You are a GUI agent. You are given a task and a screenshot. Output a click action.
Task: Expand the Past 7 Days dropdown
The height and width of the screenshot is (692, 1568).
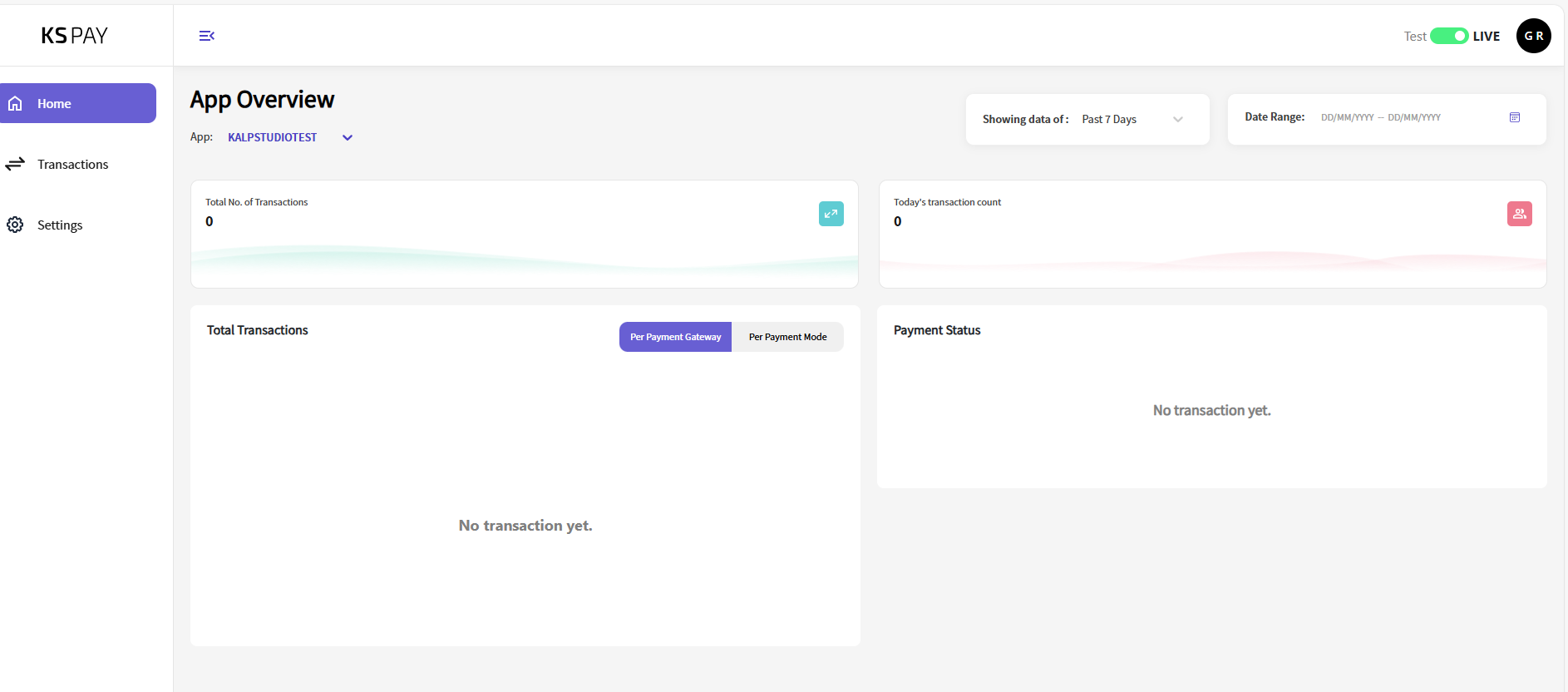(x=1109, y=120)
